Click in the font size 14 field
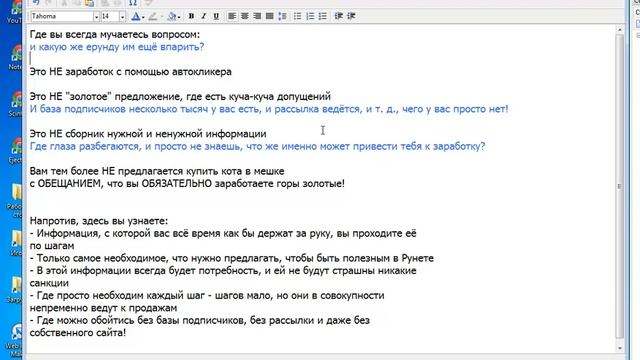The height and width of the screenshot is (360, 640). 109,16
